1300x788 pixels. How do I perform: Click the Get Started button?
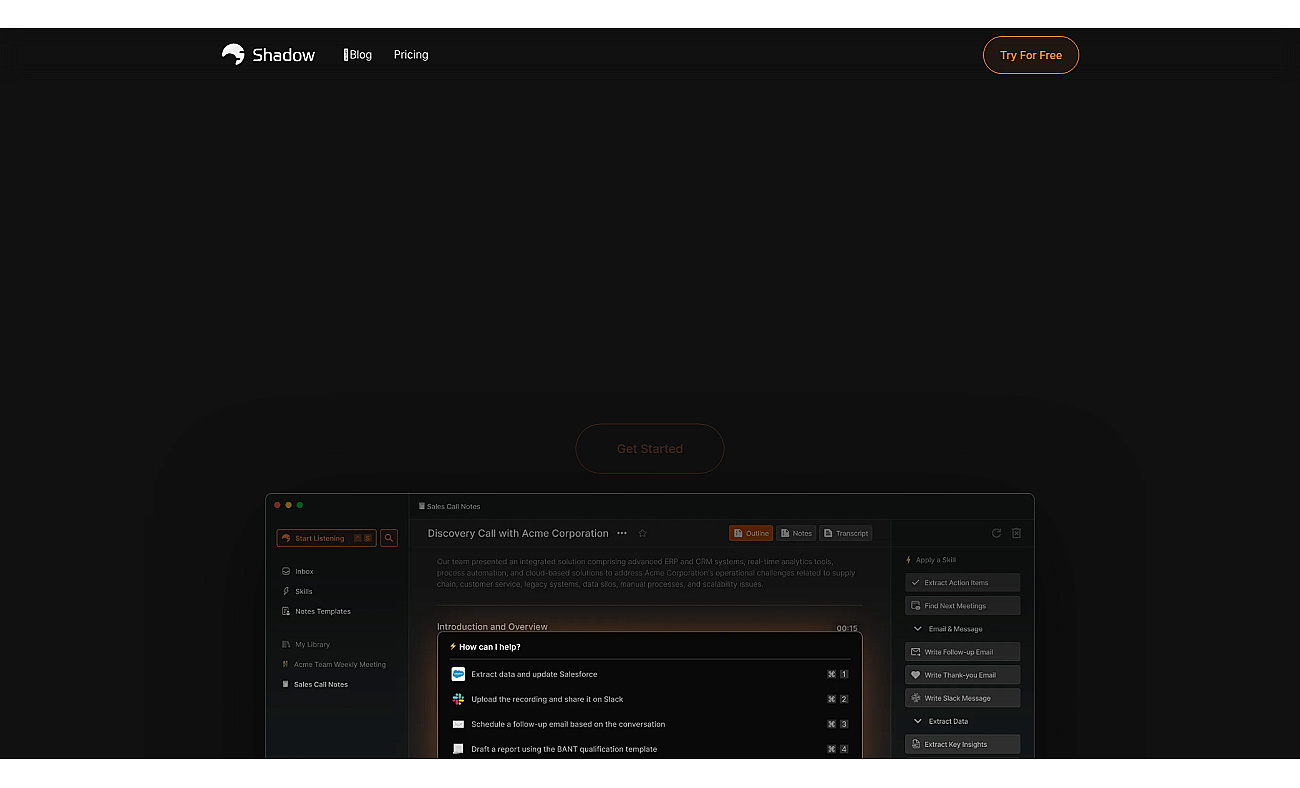[x=650, y=449]
